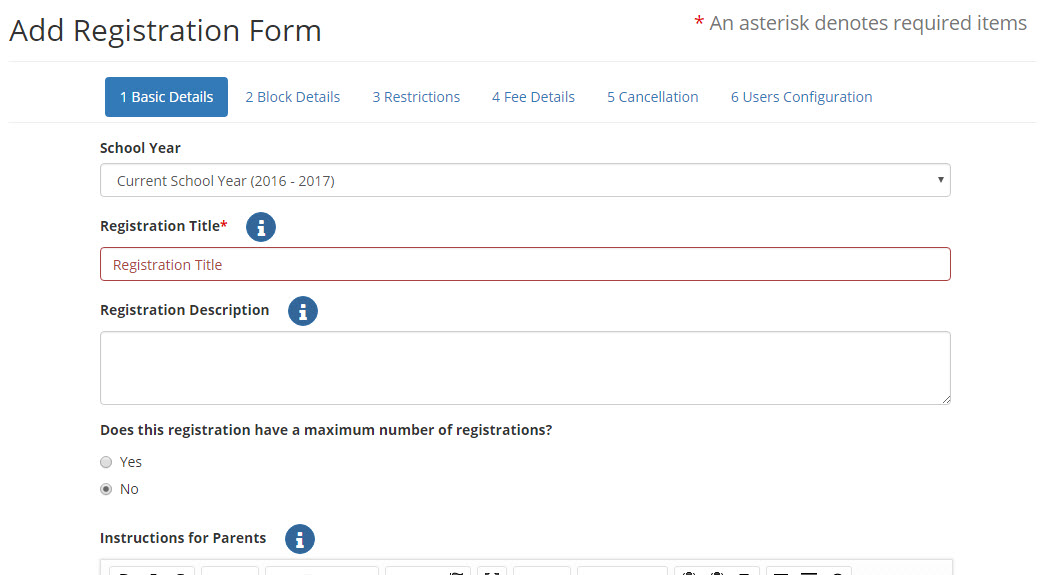Switch to the 2 Block Details tab
Viewport: 1047px width, 575px height.
coord(292,97)
